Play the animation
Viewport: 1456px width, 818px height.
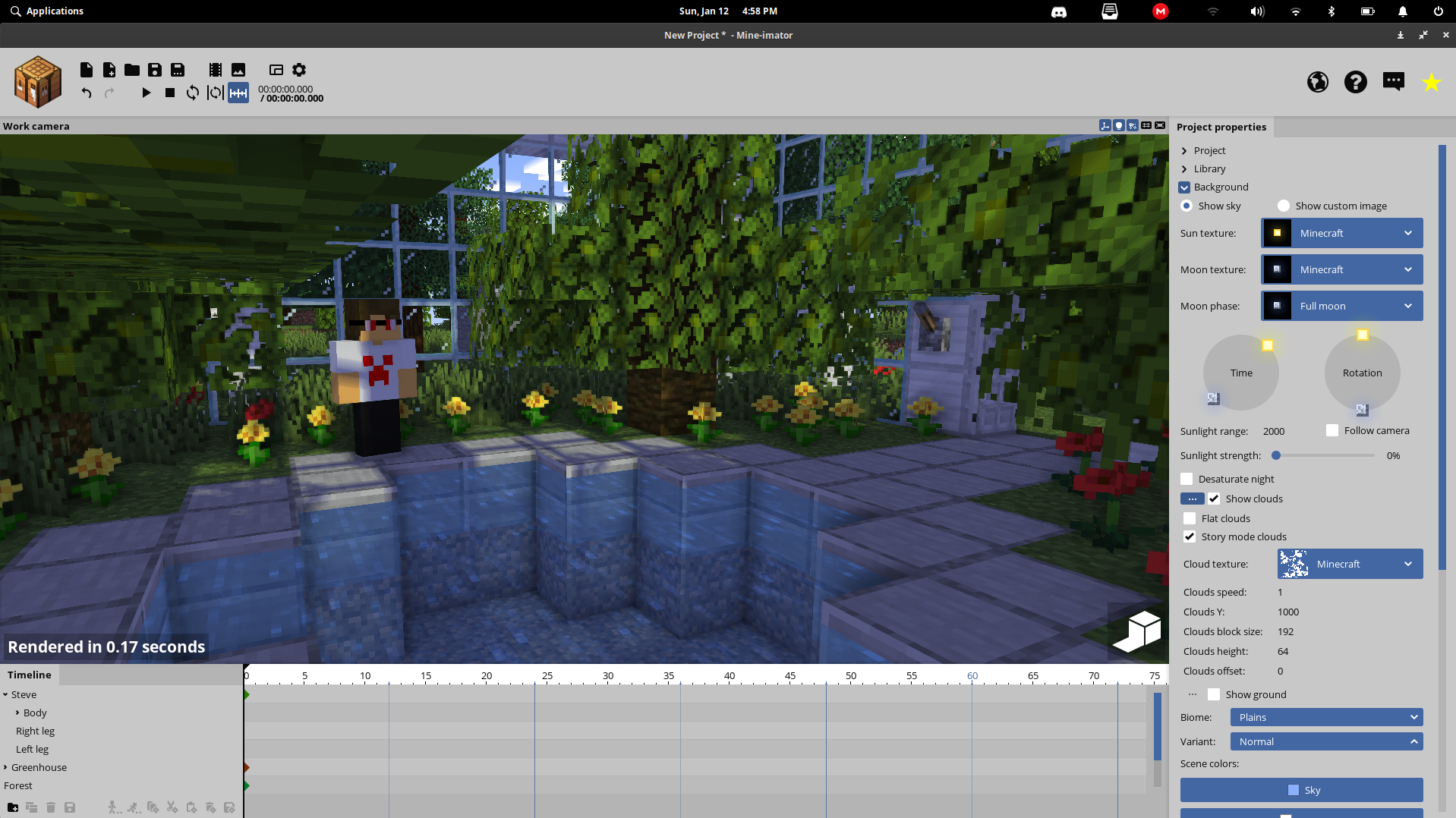coord(147,93)
